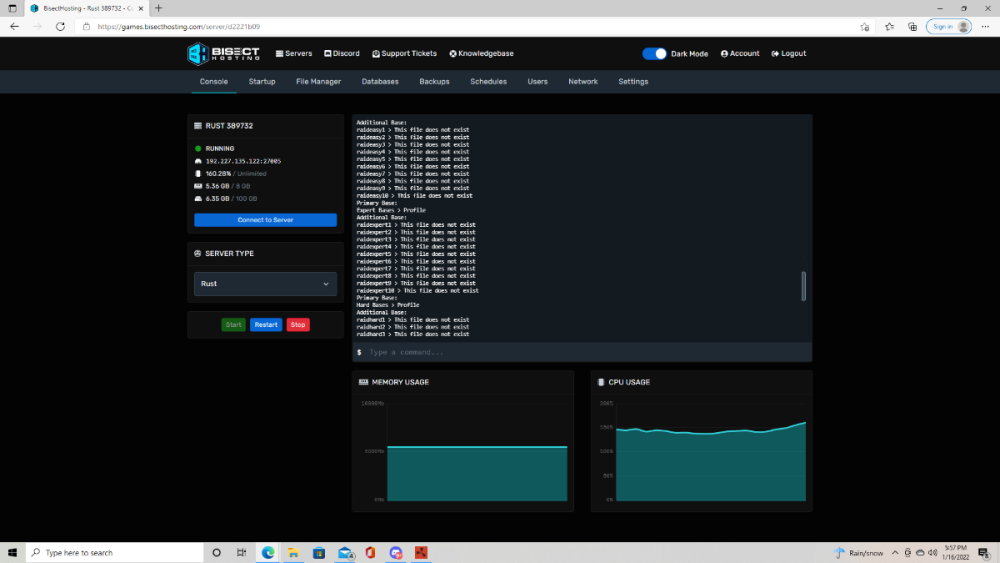Open the Rain/snow weather widget
The height and width of the screenshot is (563, 1000).
point(859,553)
